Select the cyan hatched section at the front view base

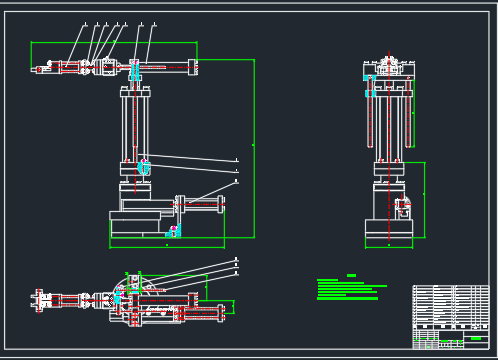coord(174,231)
